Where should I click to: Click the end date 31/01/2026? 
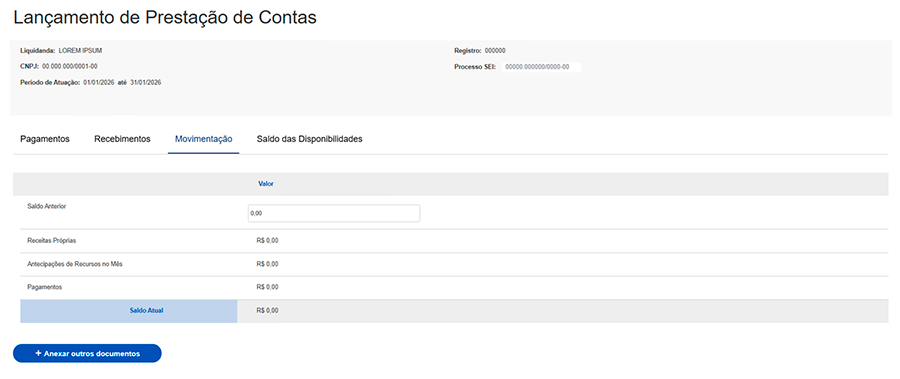pos(146,82)
